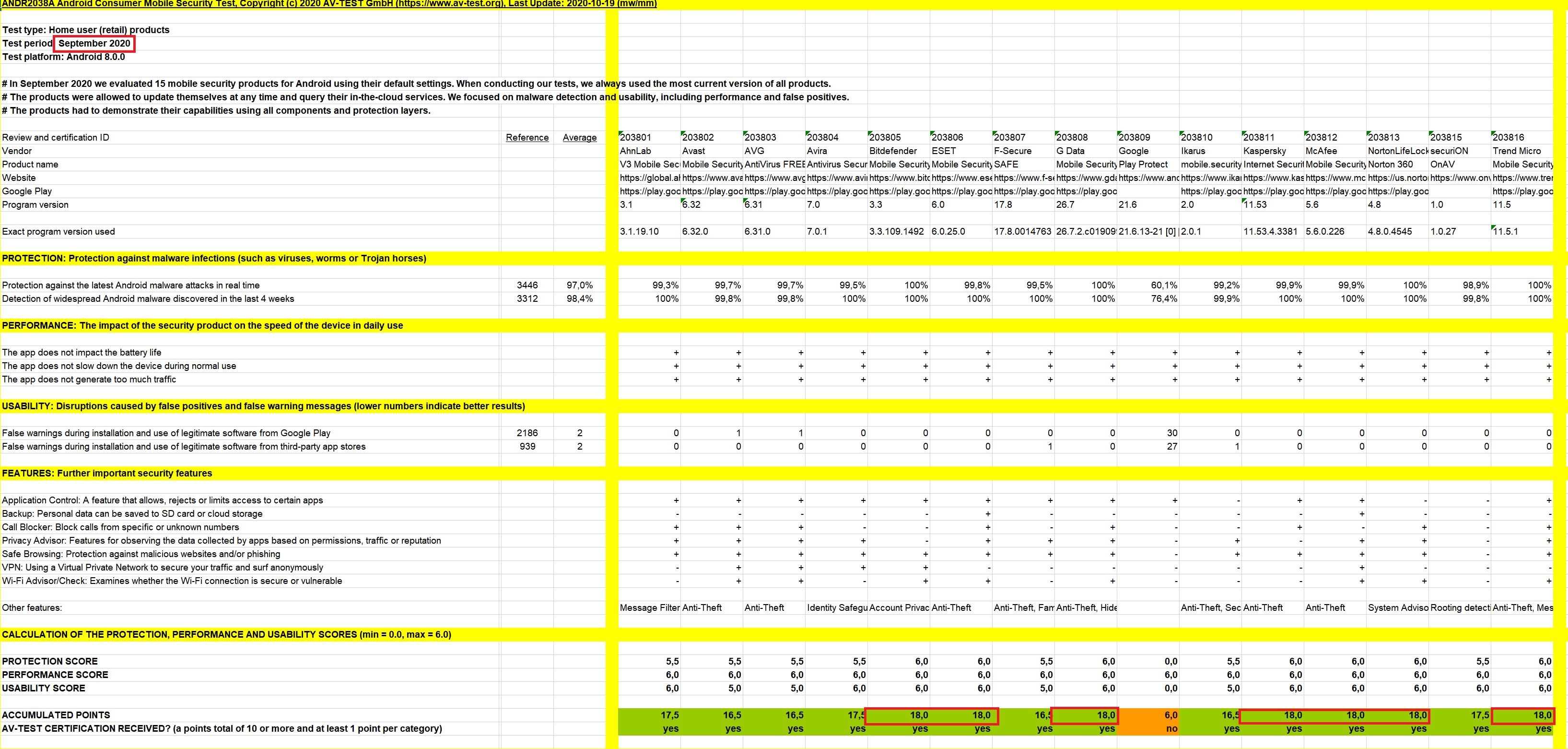Click the PROTECTION section yellow header row
The height and width of the screenshot is (749, 1568).
click(214, 258)
